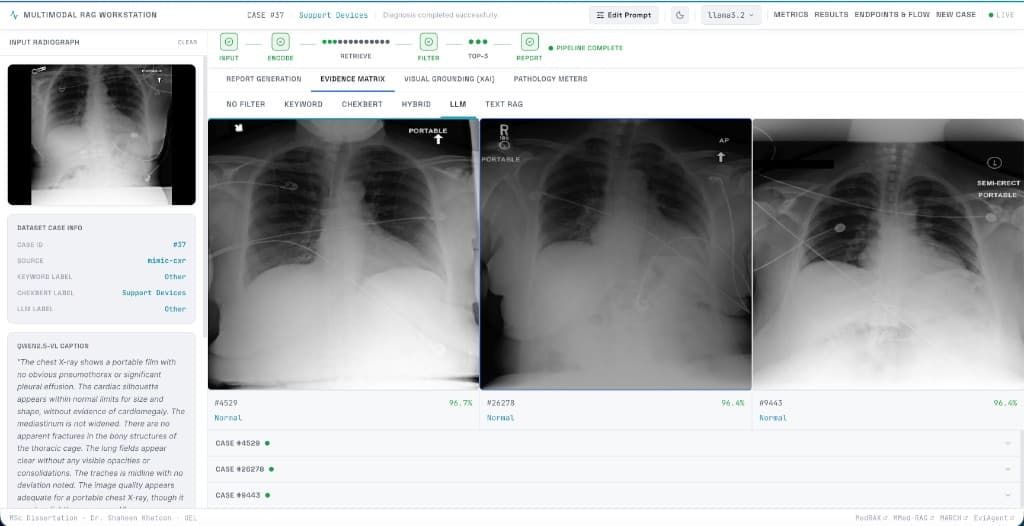The image size is (1024, 526).
Task: Click the Normal label under #26278
Action: coord(500,418)
